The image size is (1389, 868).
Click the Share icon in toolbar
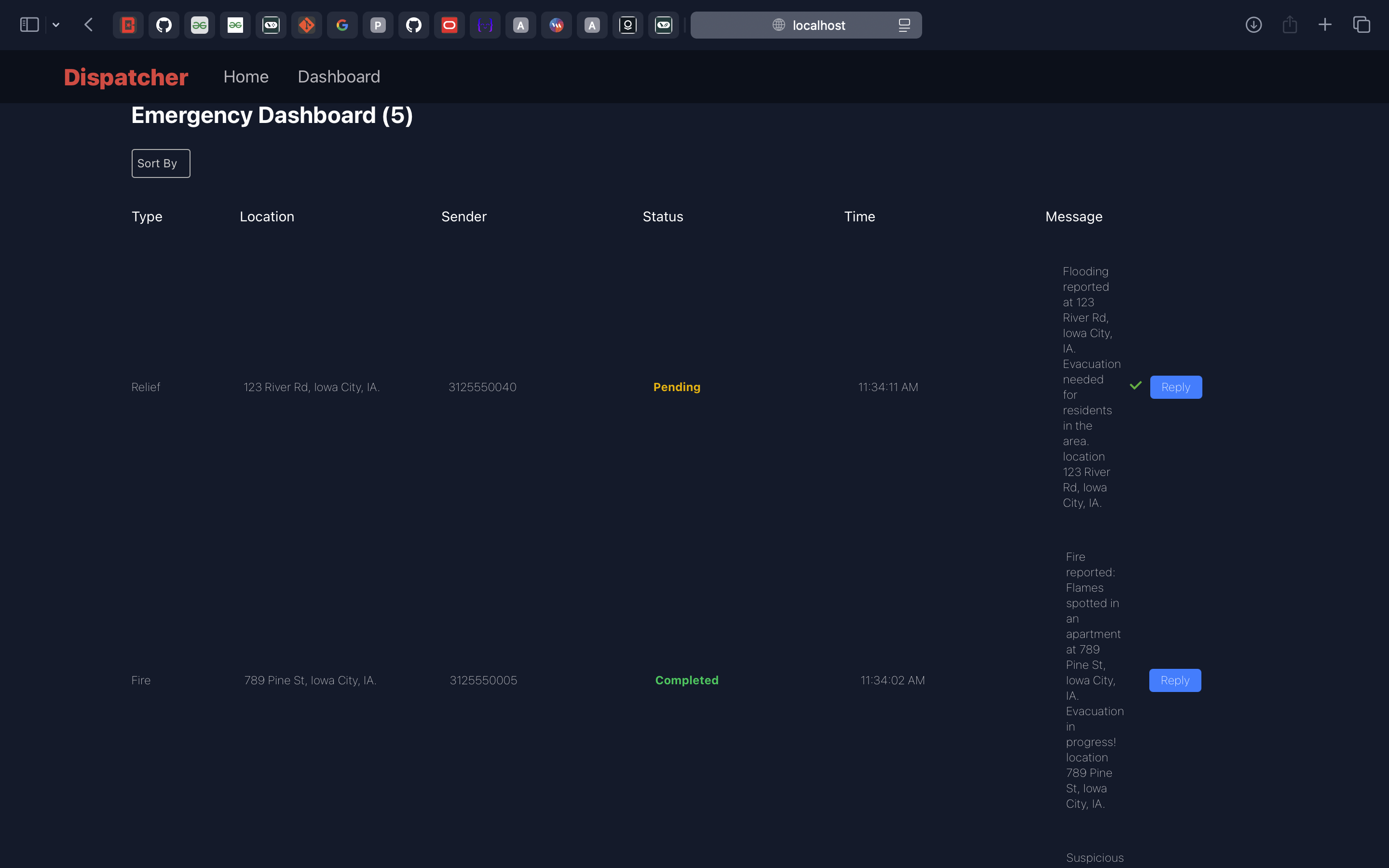[1290, 25]
